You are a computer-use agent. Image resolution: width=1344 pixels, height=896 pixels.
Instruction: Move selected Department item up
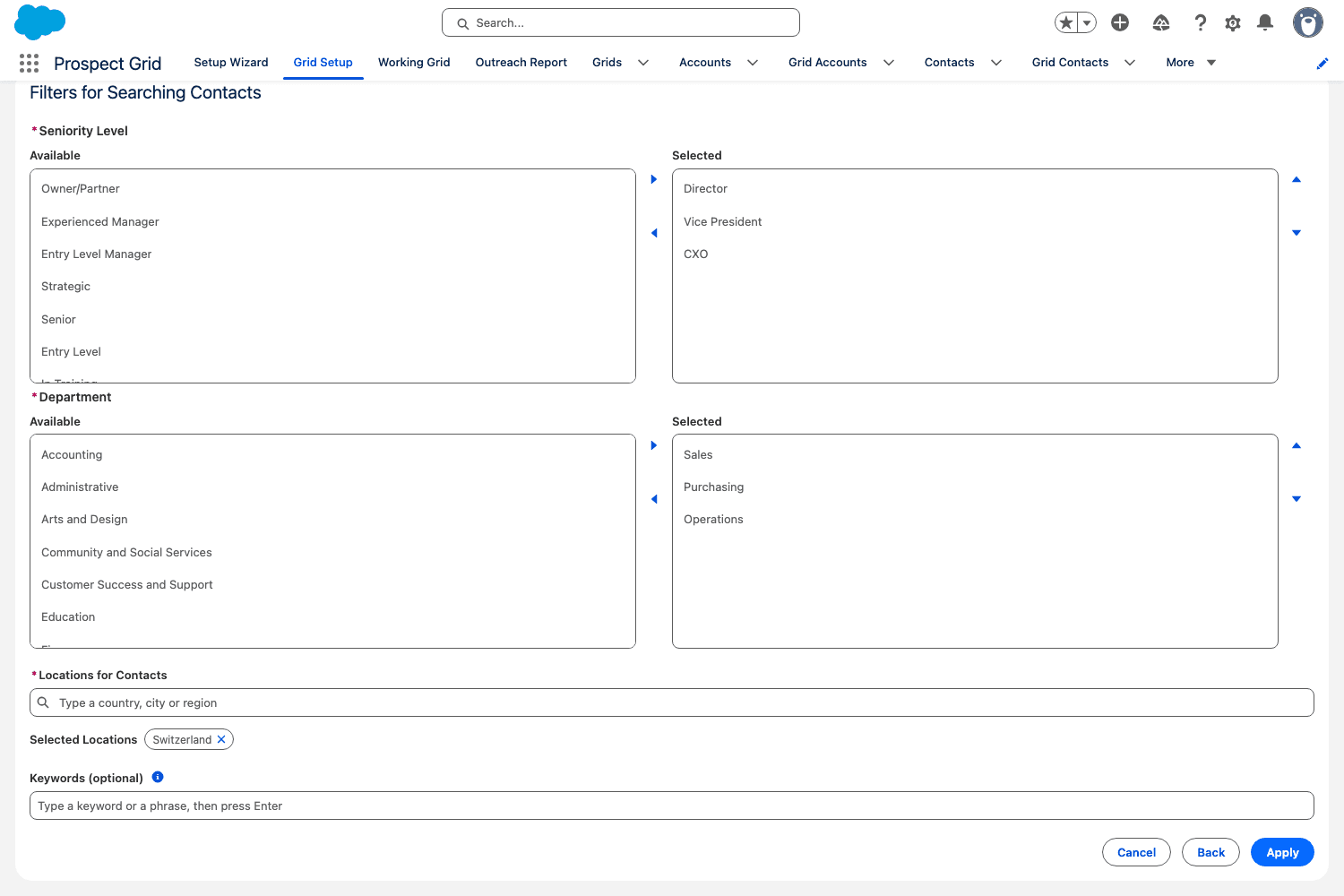tap(1297, 445)
